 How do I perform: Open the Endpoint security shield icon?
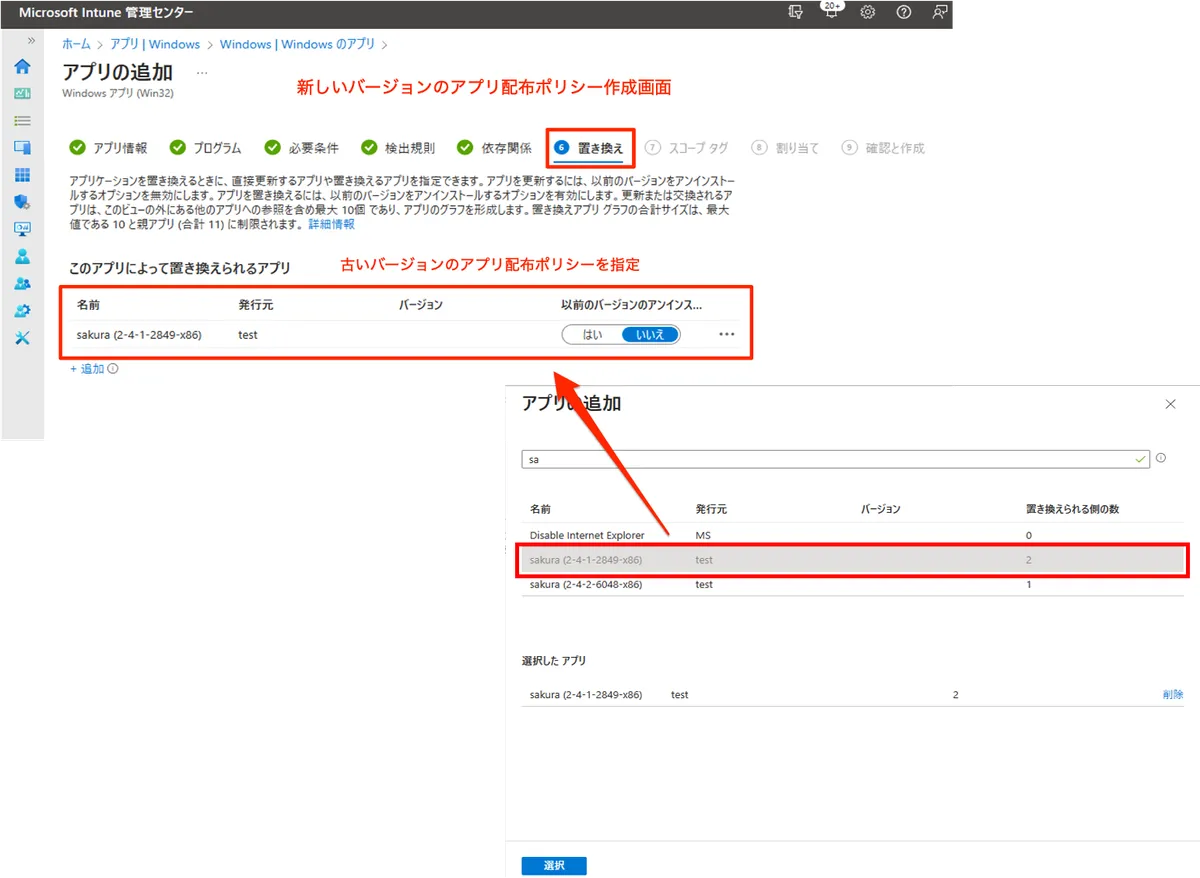coord(22,202)
